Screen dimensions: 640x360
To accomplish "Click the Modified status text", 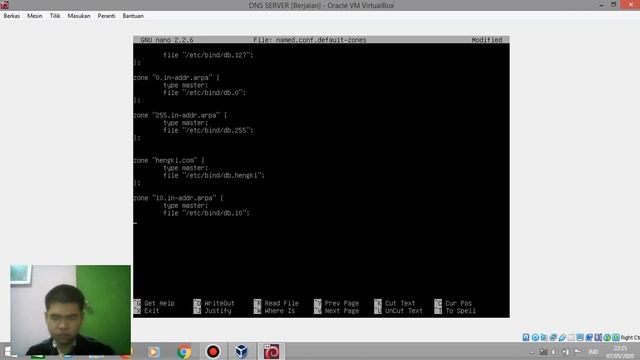I will click(487, 40).
